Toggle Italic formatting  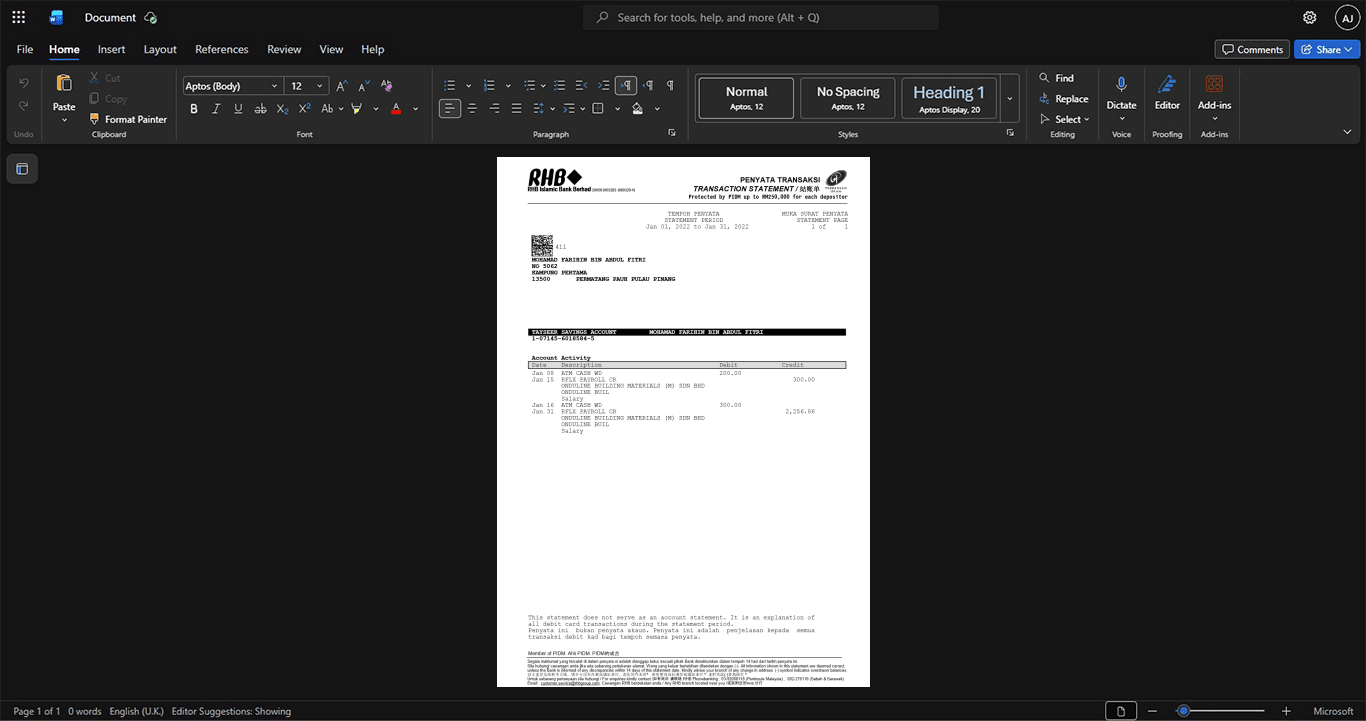coord(216,108)
